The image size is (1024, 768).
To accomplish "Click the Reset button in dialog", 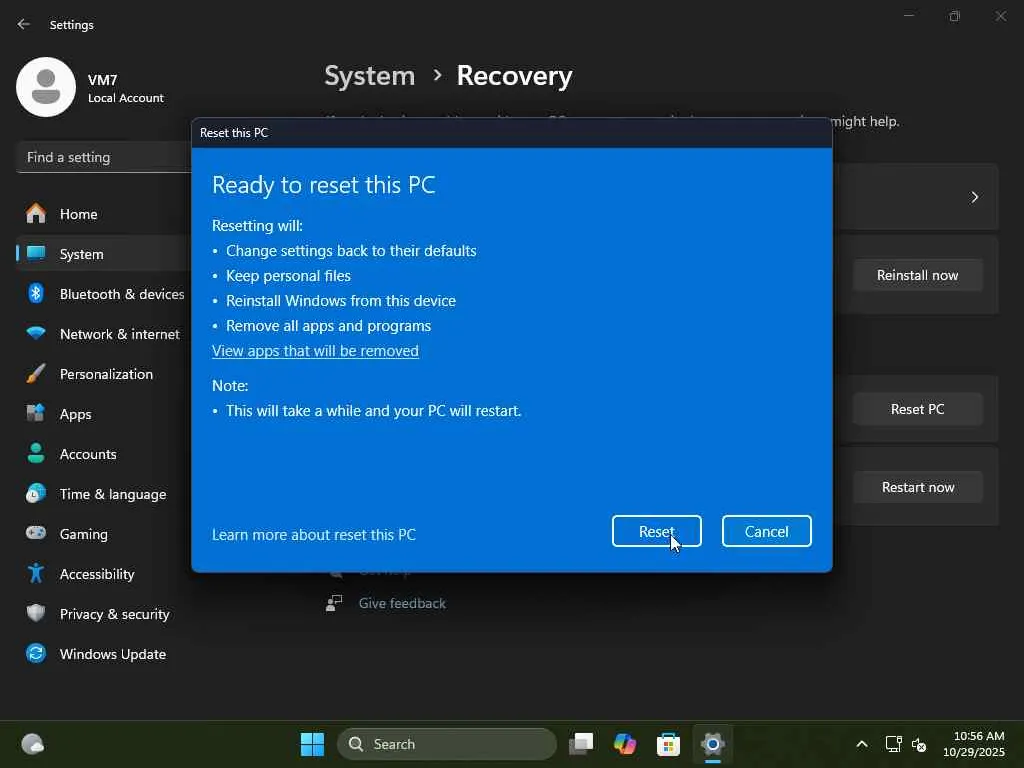I will point(656,531).
